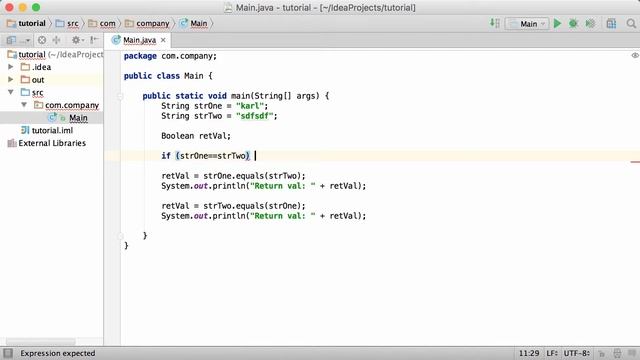640x360 pixels.
Task: Expand the .idea folder
Action: point(11,67)
